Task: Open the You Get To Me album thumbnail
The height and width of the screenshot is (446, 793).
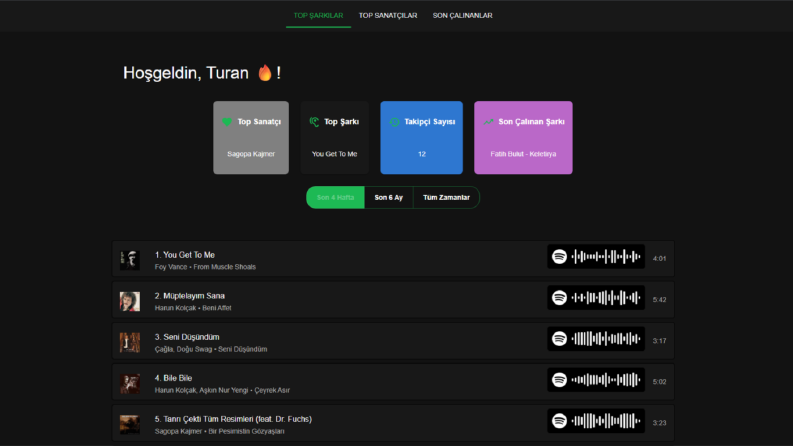Action: point(130,259)
